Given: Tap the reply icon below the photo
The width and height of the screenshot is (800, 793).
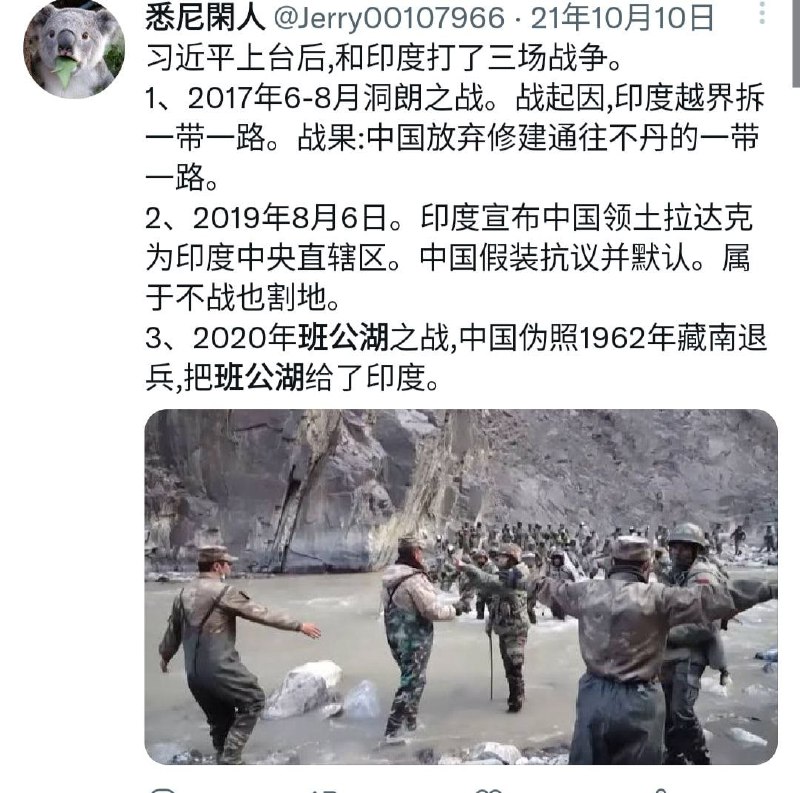Looking at the screenshot, I should [x=163, y=790].
